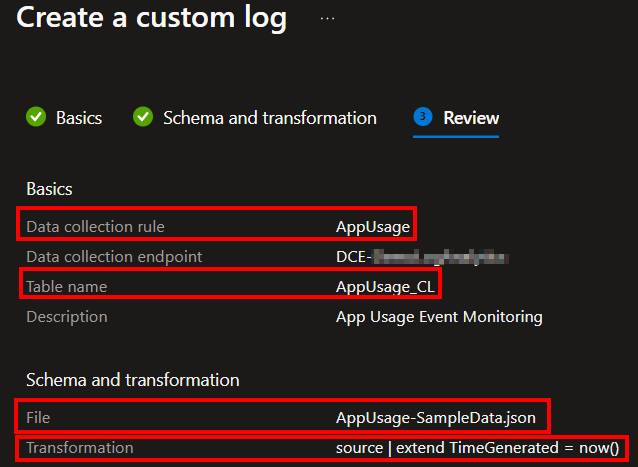Viewport: 638px width, 467px height.
Task: Click the AppUsage rule value
Action: click(x=373, y=227)
